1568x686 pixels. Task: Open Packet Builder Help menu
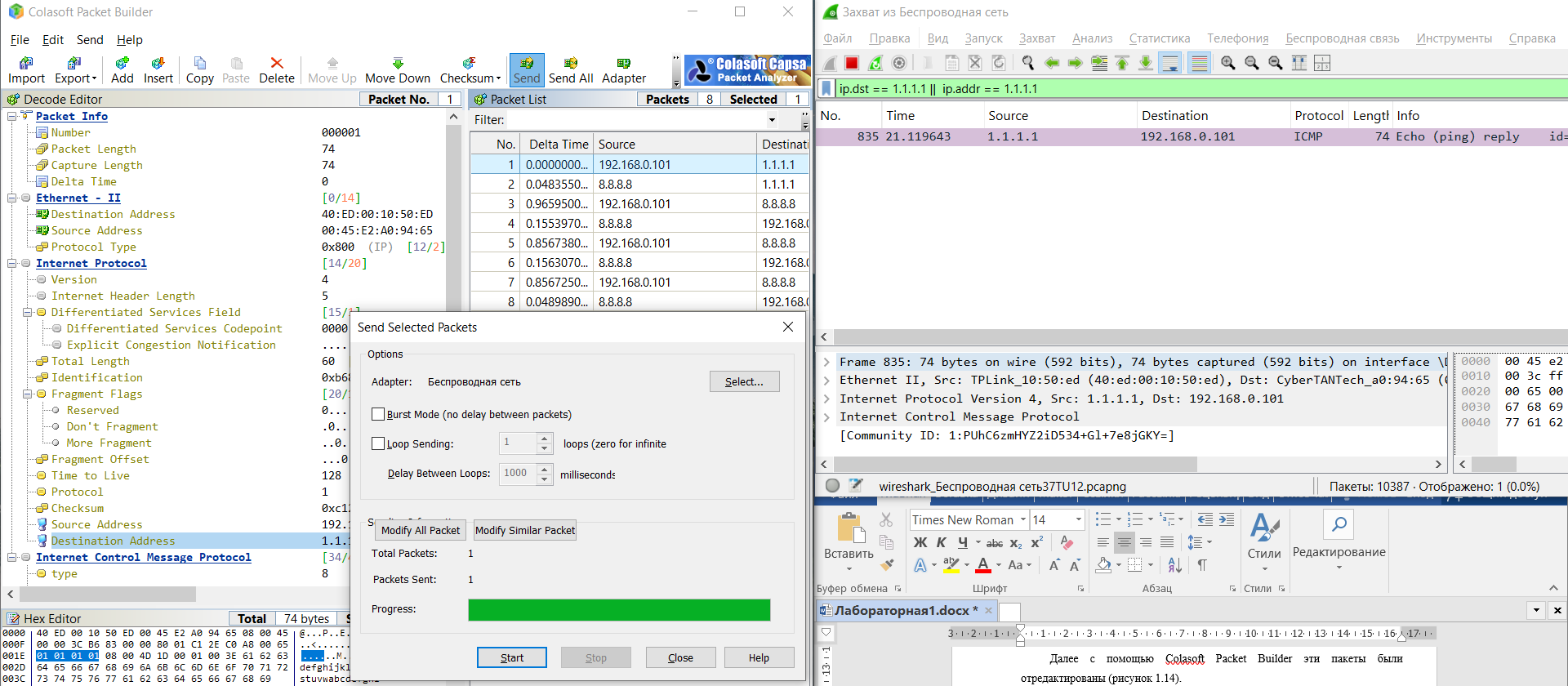tap(129, 40)
